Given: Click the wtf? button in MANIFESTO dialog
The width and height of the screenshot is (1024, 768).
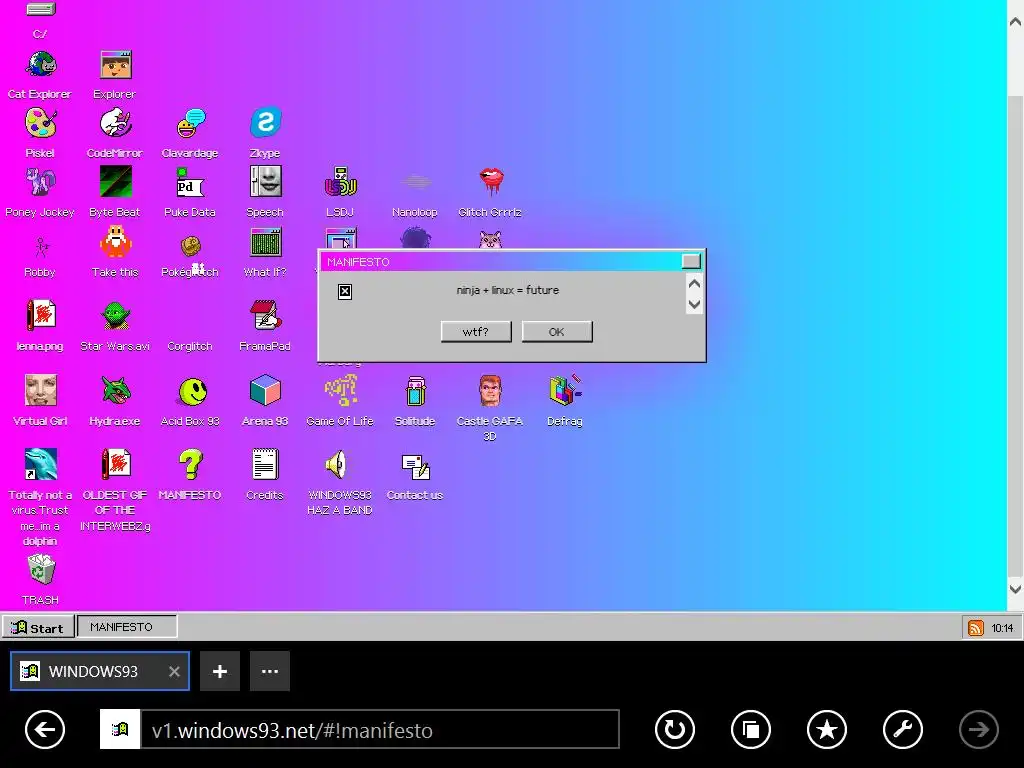Looking at the screenshot, I should (476, 332).
